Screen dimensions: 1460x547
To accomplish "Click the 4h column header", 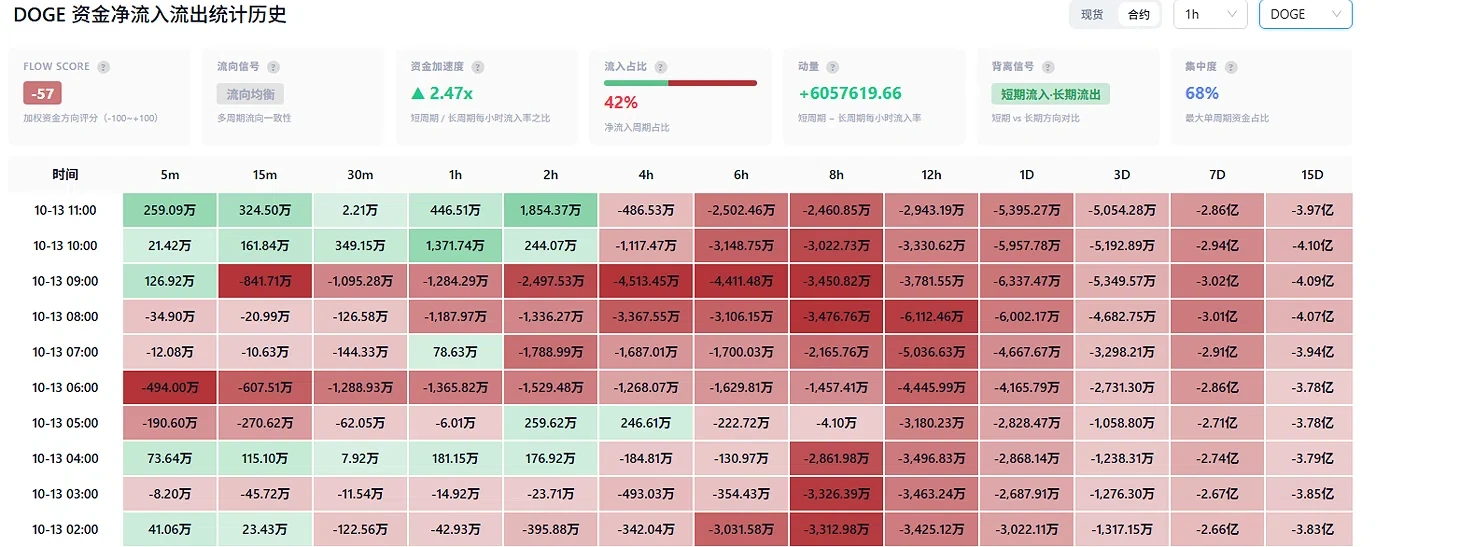I will pos(646,175).
